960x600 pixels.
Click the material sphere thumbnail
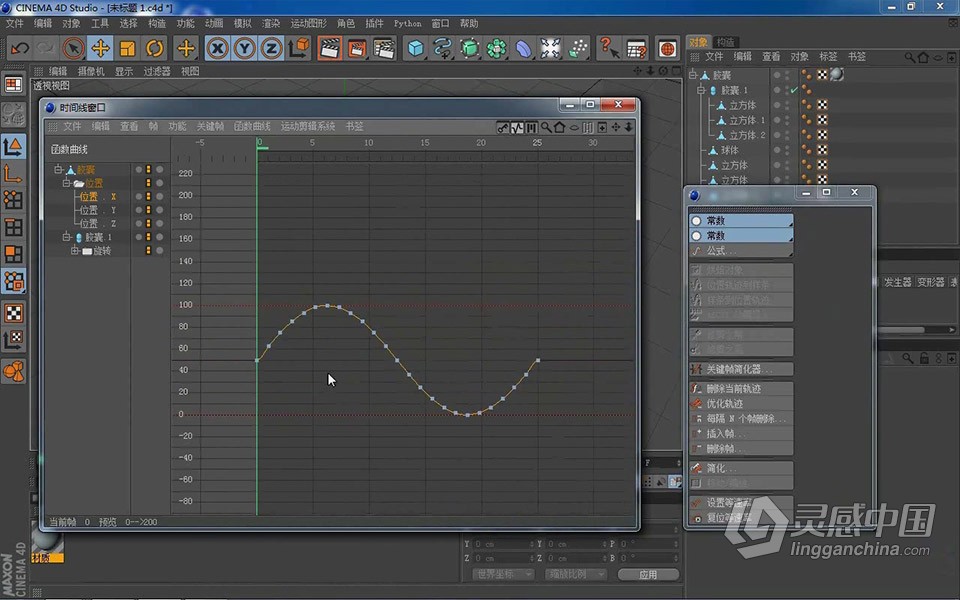coord(47,540)
